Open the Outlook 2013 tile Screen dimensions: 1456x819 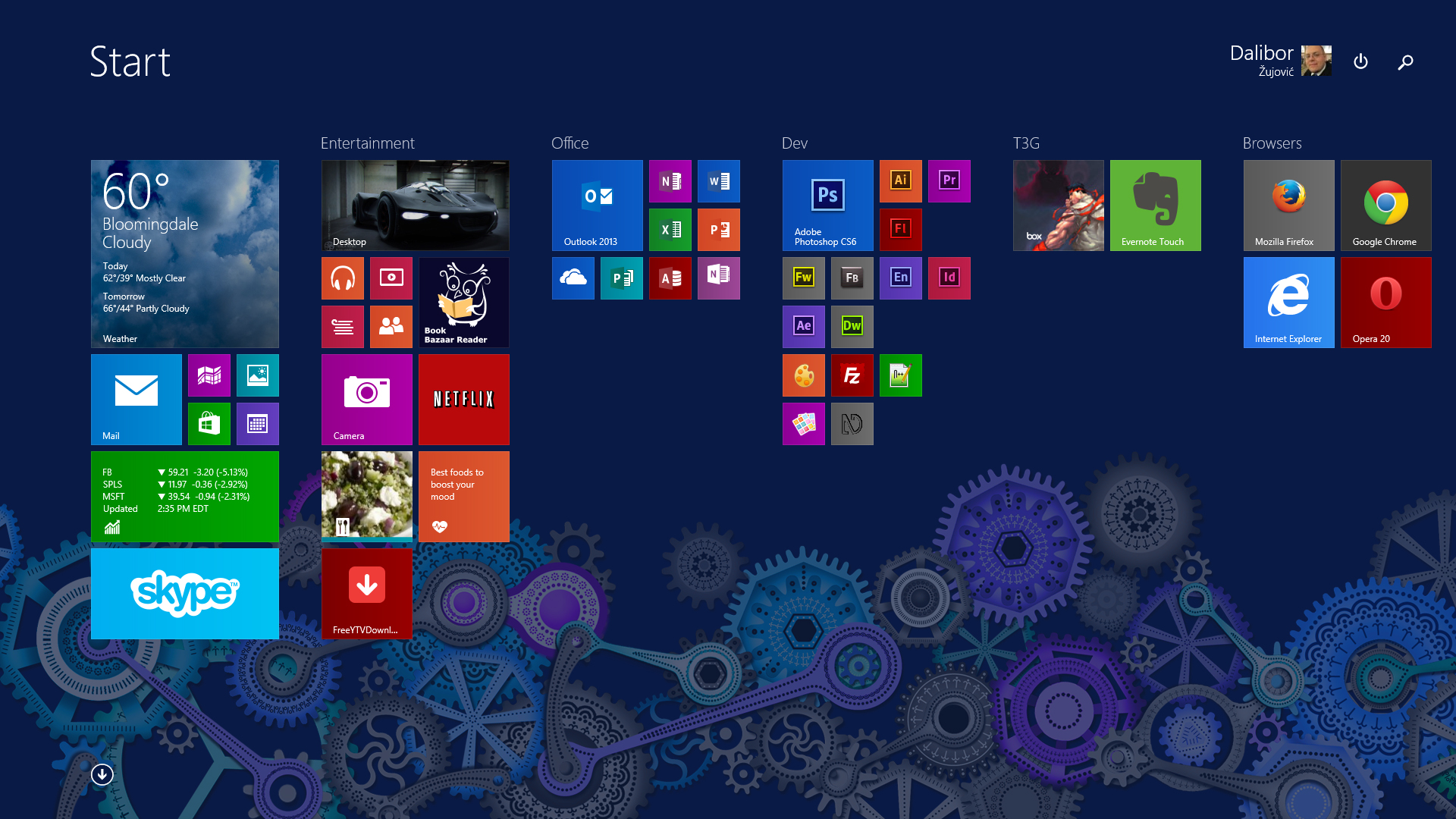coord(597,205)
